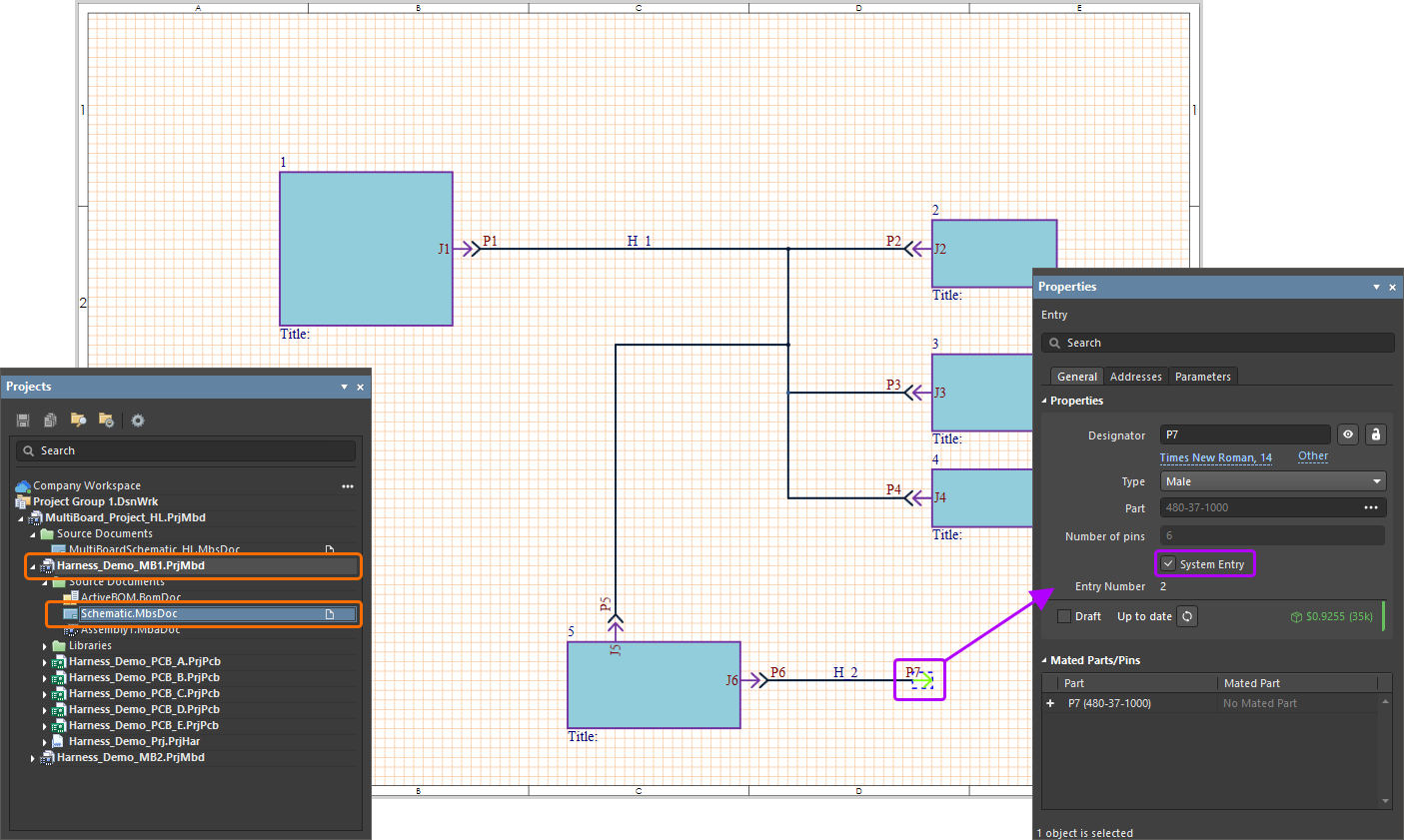
Task: Click the Save icon in Projects toolbar
Action: (23, 420)
